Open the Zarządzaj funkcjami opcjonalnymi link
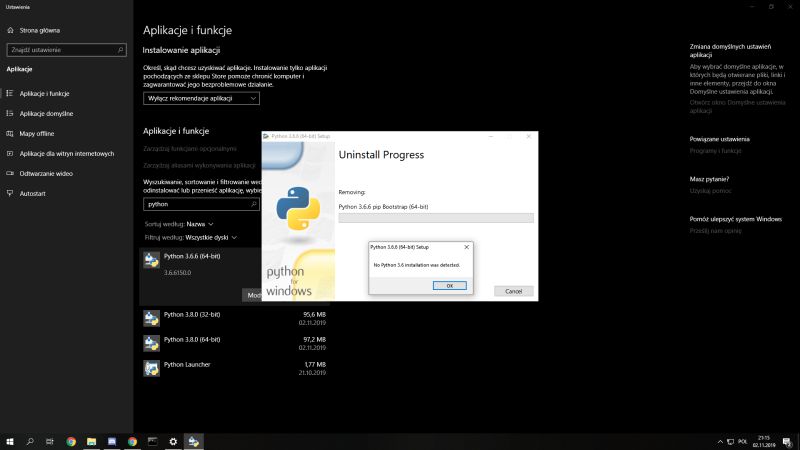 coord(190,149)
